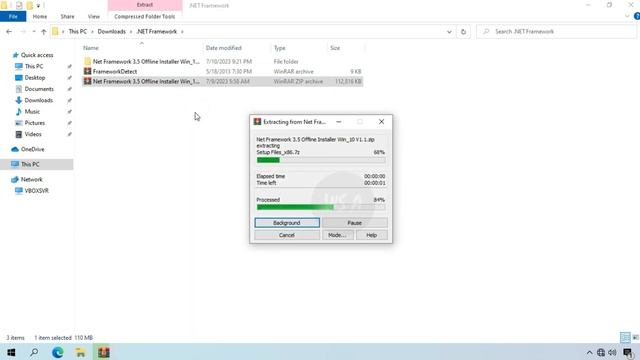This screenshot has height=360, width=640.
Task: Minimize the Extracting dialog
Action: (339, 122)
